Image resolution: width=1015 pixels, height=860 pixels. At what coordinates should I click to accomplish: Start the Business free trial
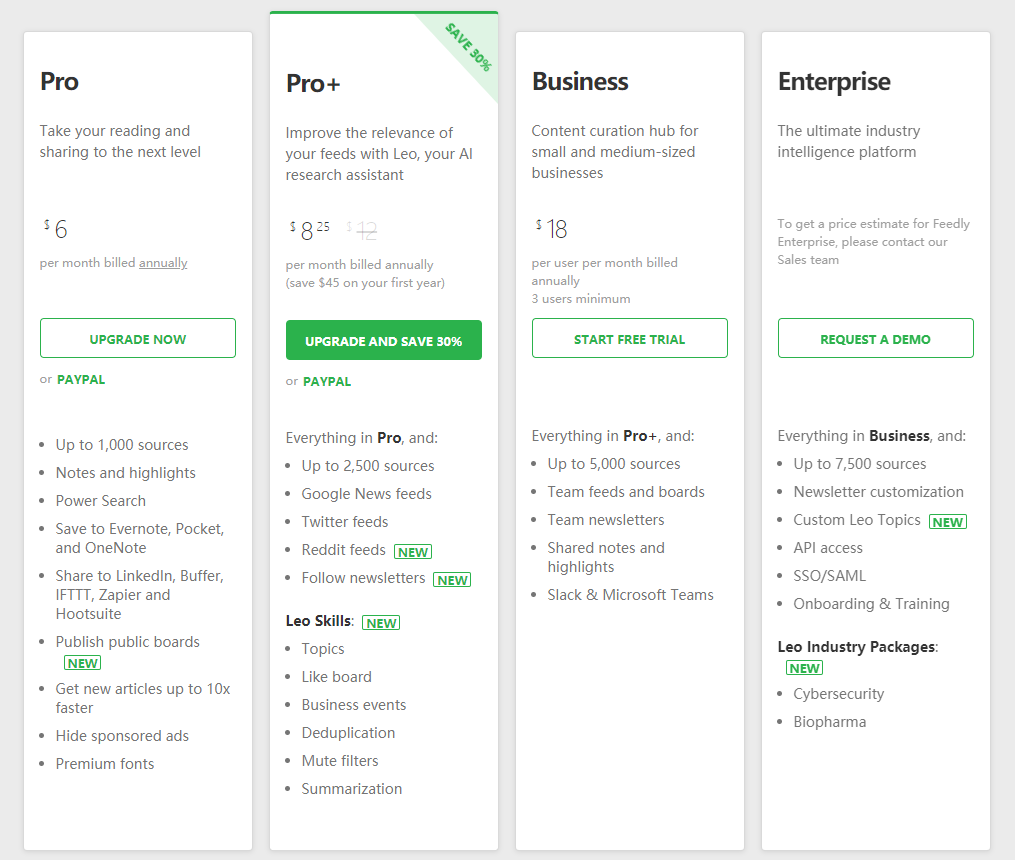[x=629, y=339]
